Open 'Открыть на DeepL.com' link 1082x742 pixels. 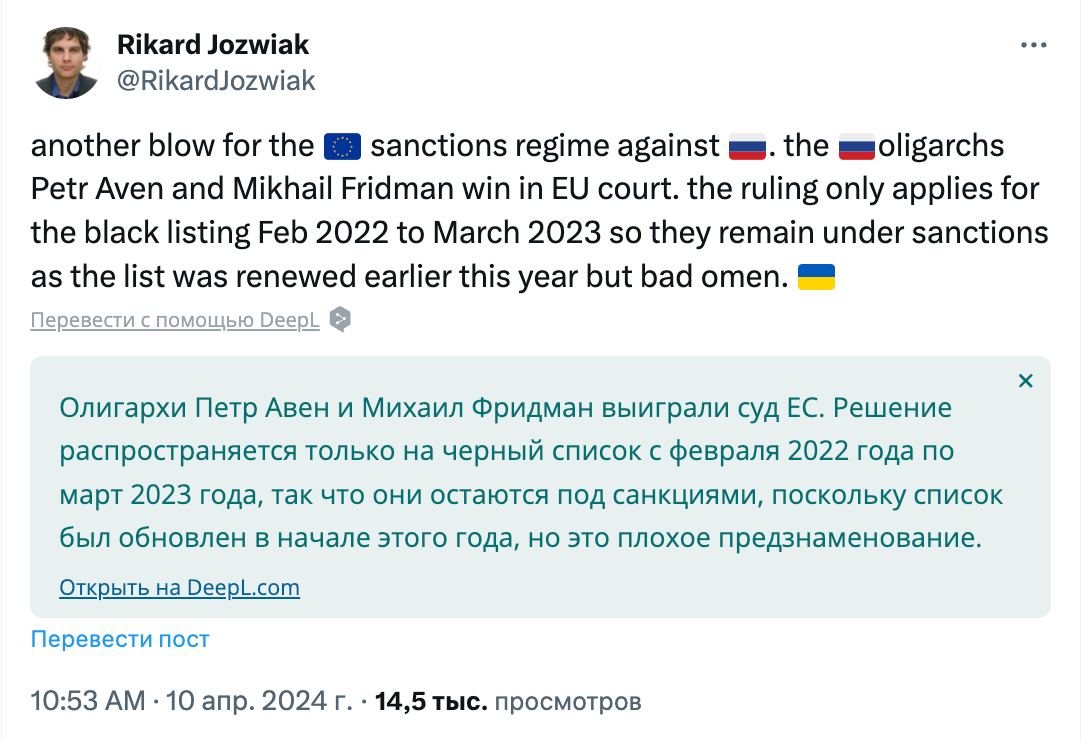tap(179, 587)
